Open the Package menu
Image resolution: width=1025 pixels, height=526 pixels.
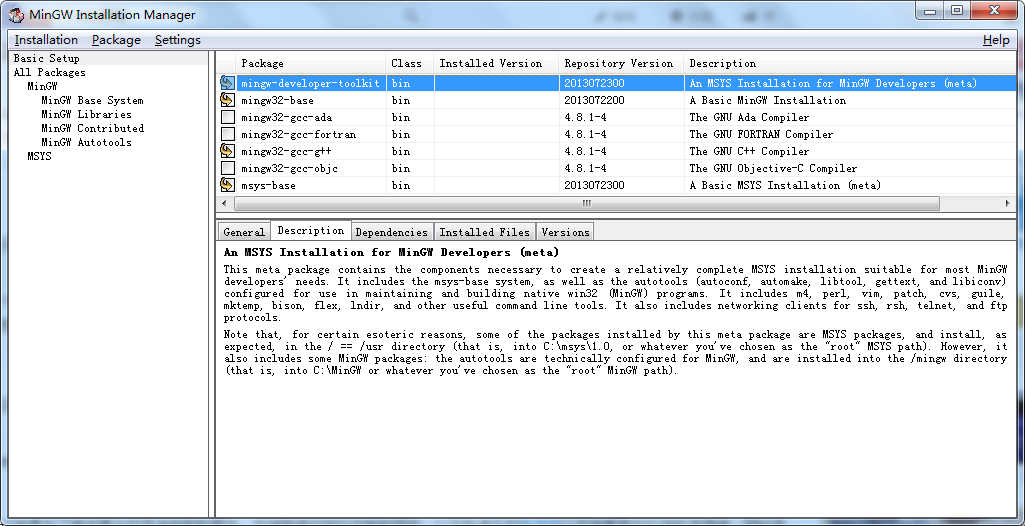pyautogui.click(x=116, y=40)
